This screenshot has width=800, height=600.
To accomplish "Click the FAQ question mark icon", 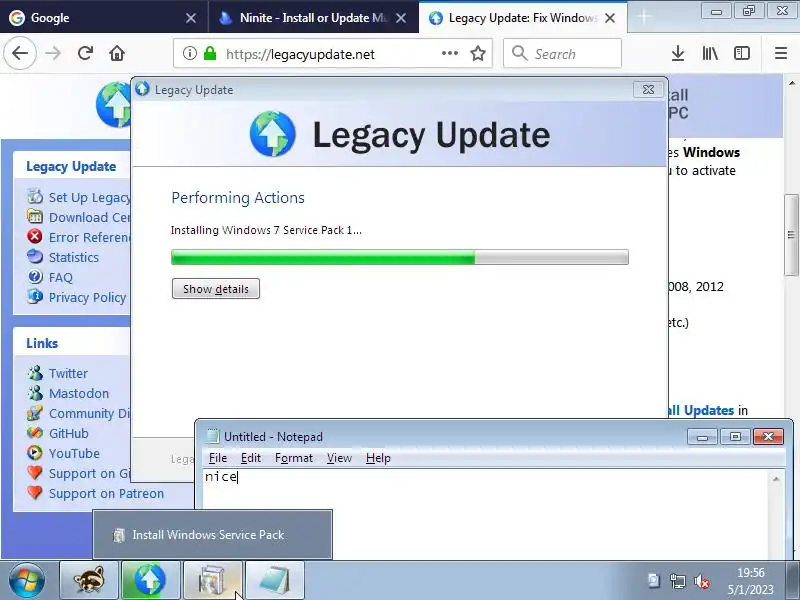I will (35, 277).
